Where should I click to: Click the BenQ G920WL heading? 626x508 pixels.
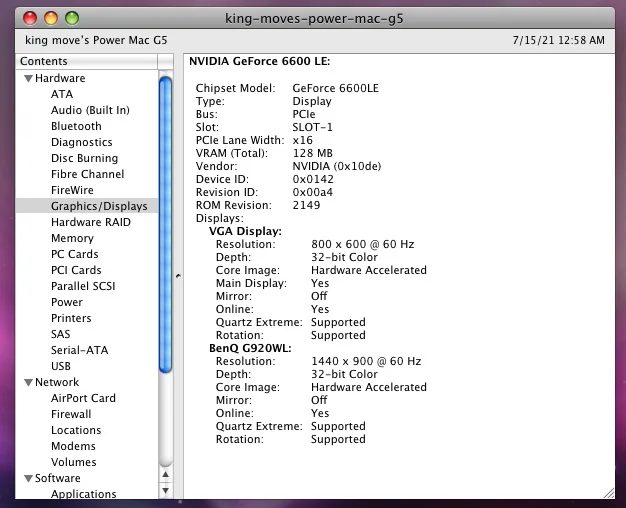(x=250, y=348)
